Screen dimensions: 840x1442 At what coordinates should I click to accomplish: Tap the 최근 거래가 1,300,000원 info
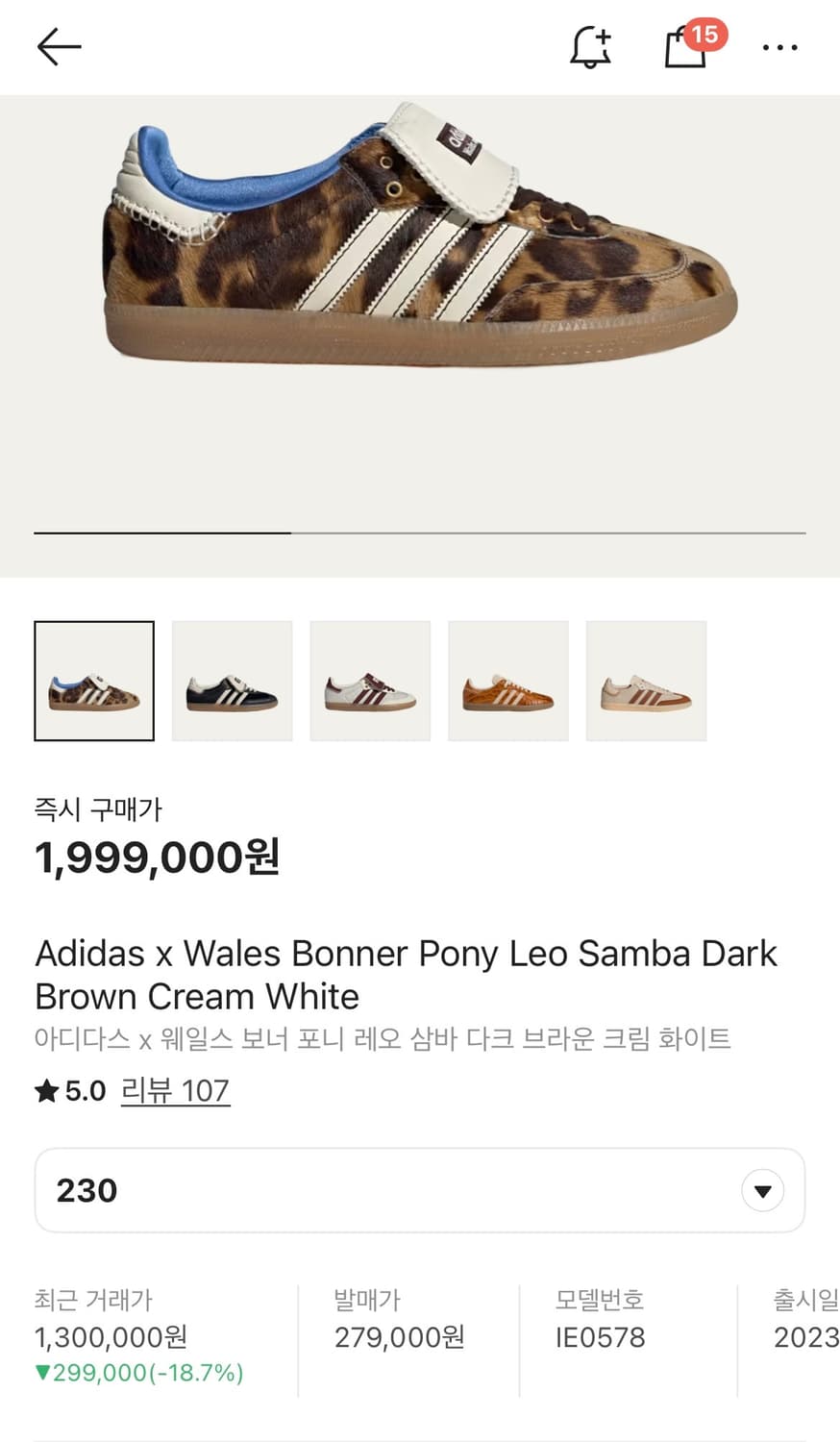tap(138, 1336)
